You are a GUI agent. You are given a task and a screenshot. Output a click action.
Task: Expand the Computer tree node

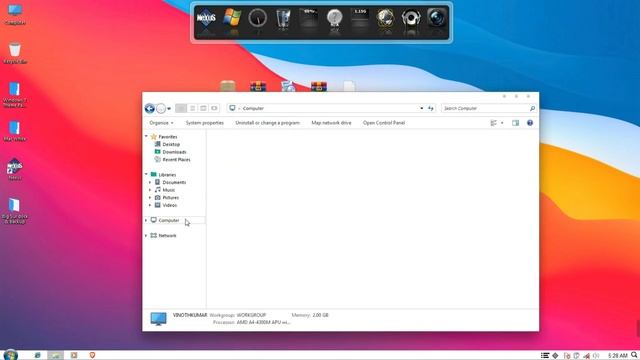146,220
